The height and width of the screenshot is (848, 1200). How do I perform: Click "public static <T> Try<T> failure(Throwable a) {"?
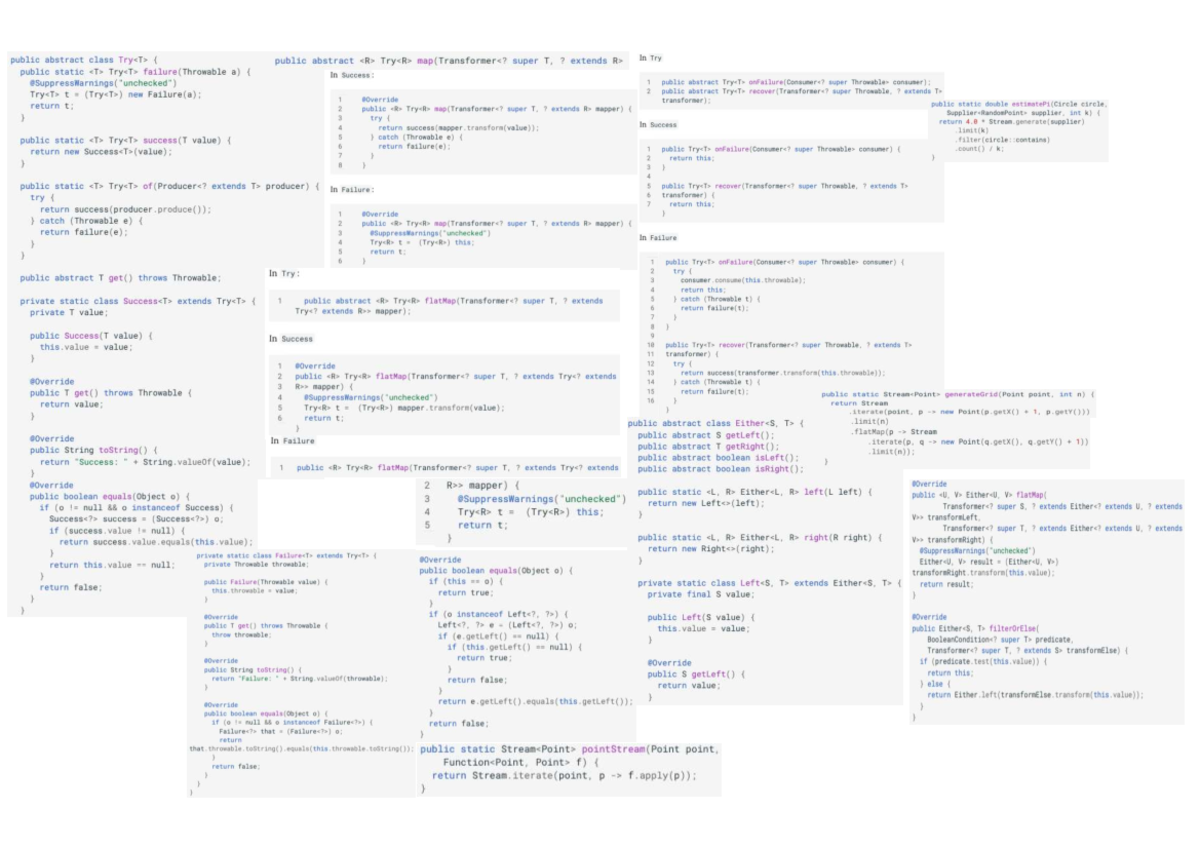[x=136, y=71]
